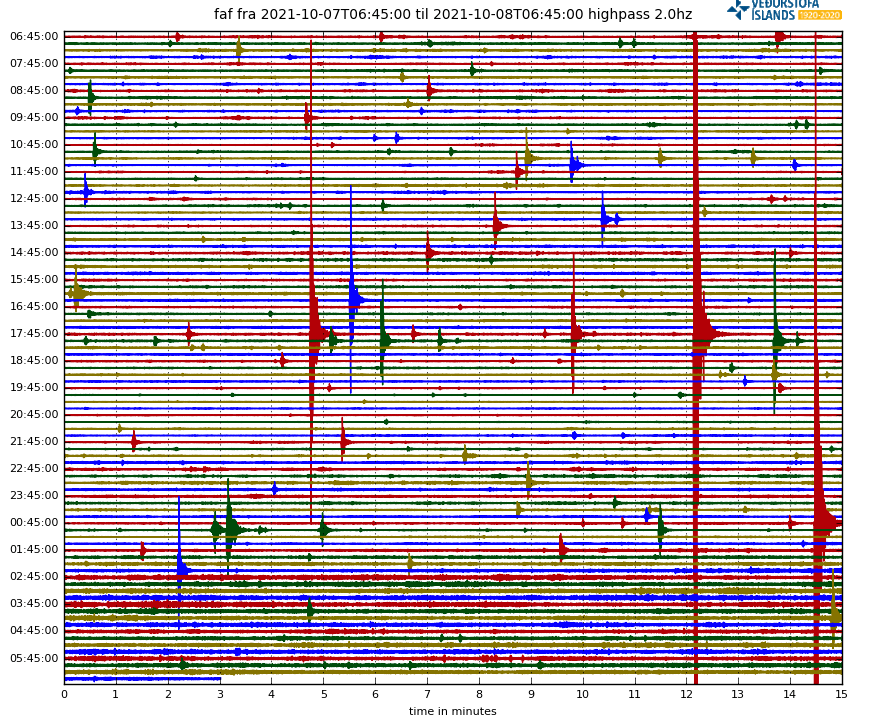Click the x-axis tick label 10

point(583,694)
